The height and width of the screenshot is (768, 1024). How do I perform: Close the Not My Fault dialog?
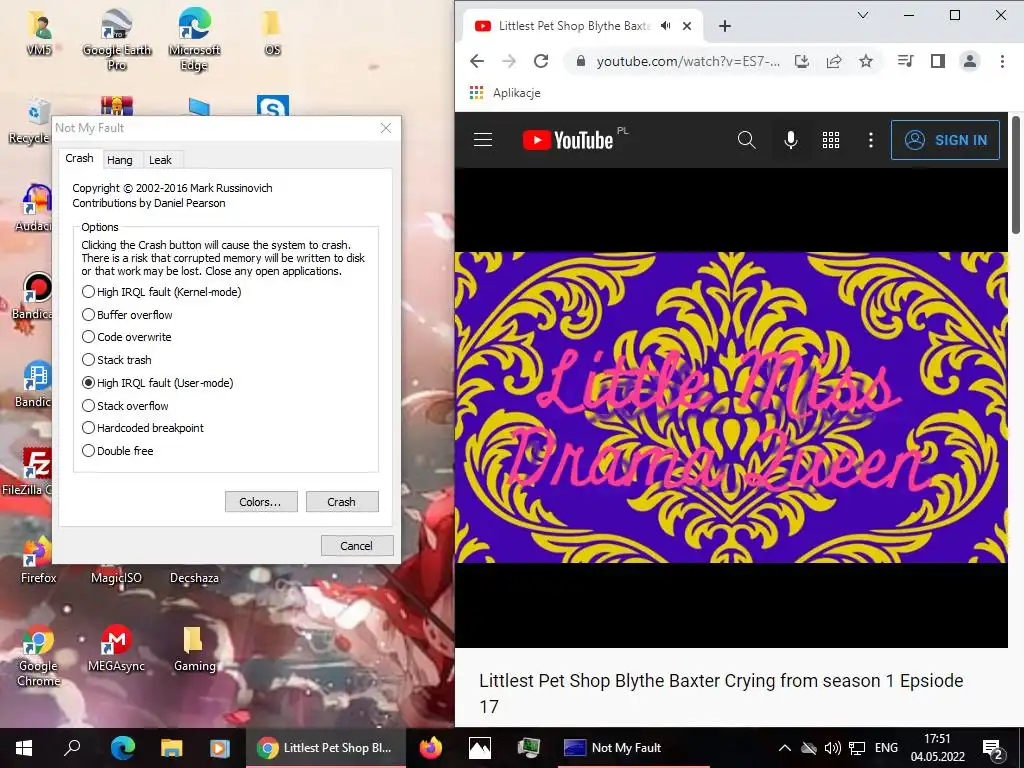point(386,128)
